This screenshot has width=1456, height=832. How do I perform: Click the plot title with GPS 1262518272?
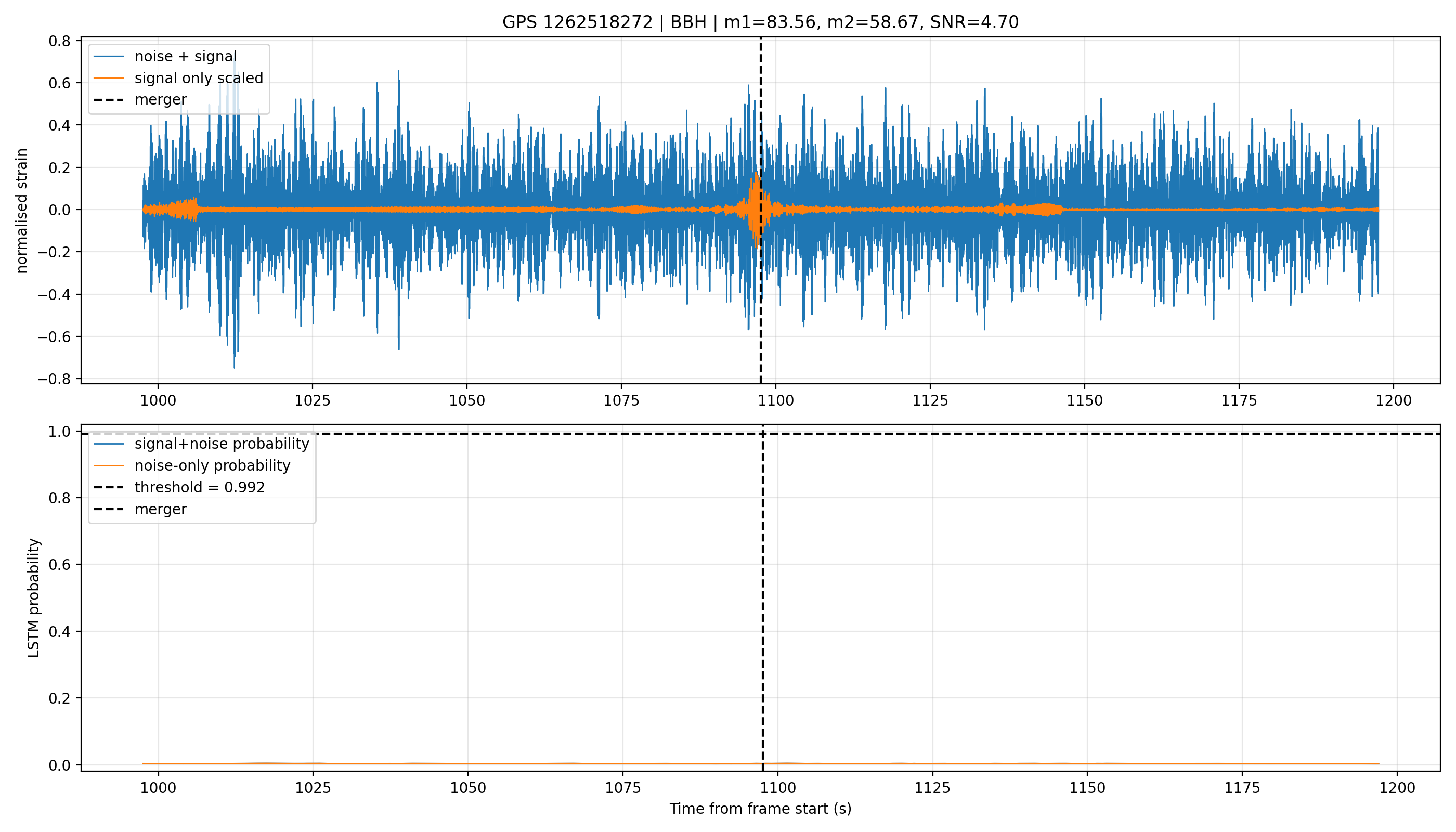click(760, 22)
